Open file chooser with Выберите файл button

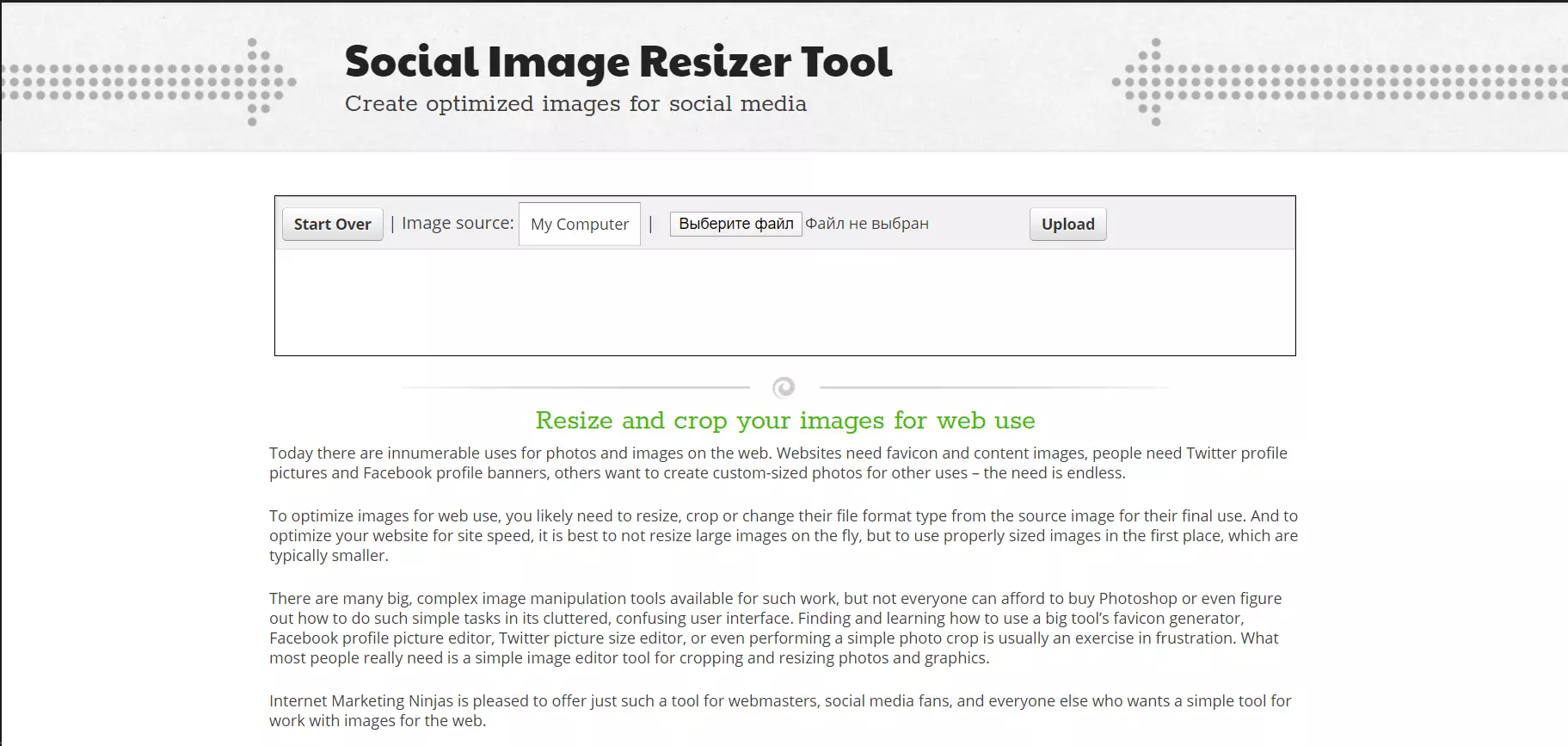click(735, 224)
